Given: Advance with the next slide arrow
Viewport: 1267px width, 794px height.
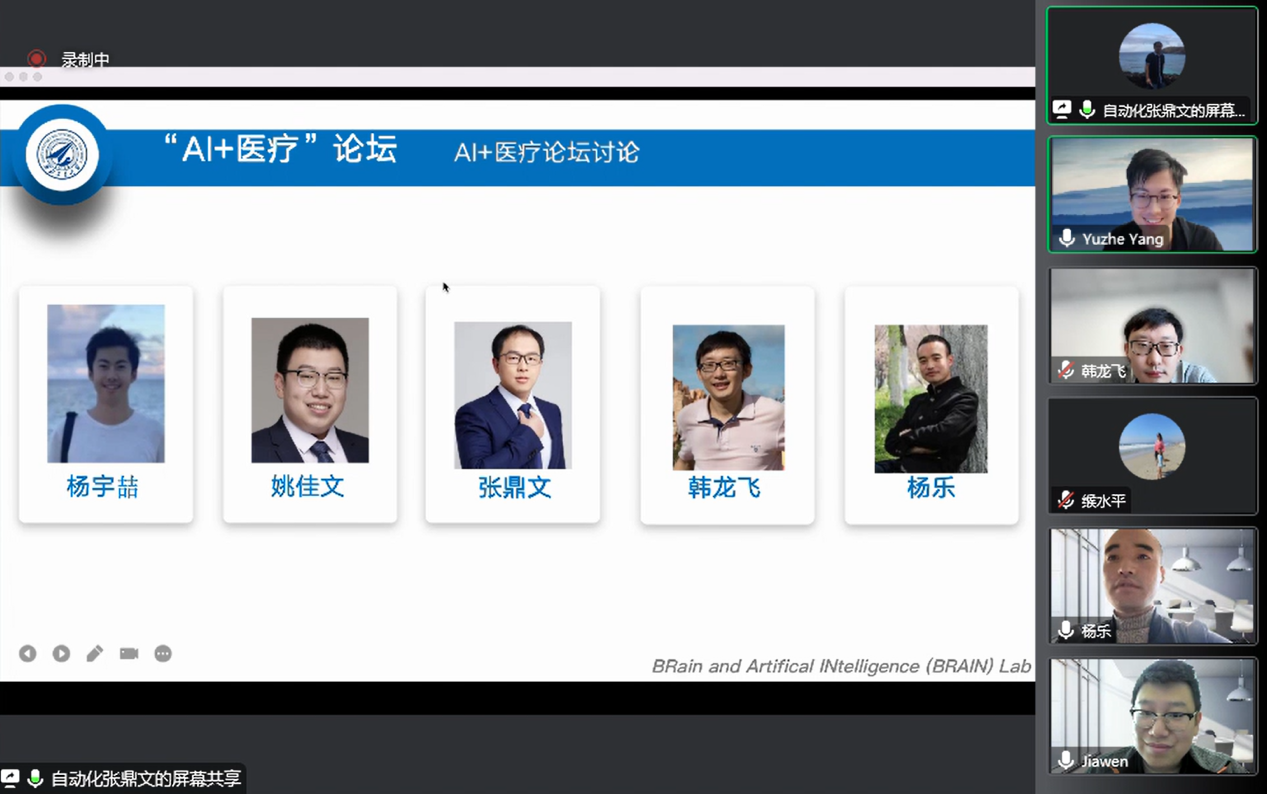Looking at the screenshot, I should (x=61, y=653).
